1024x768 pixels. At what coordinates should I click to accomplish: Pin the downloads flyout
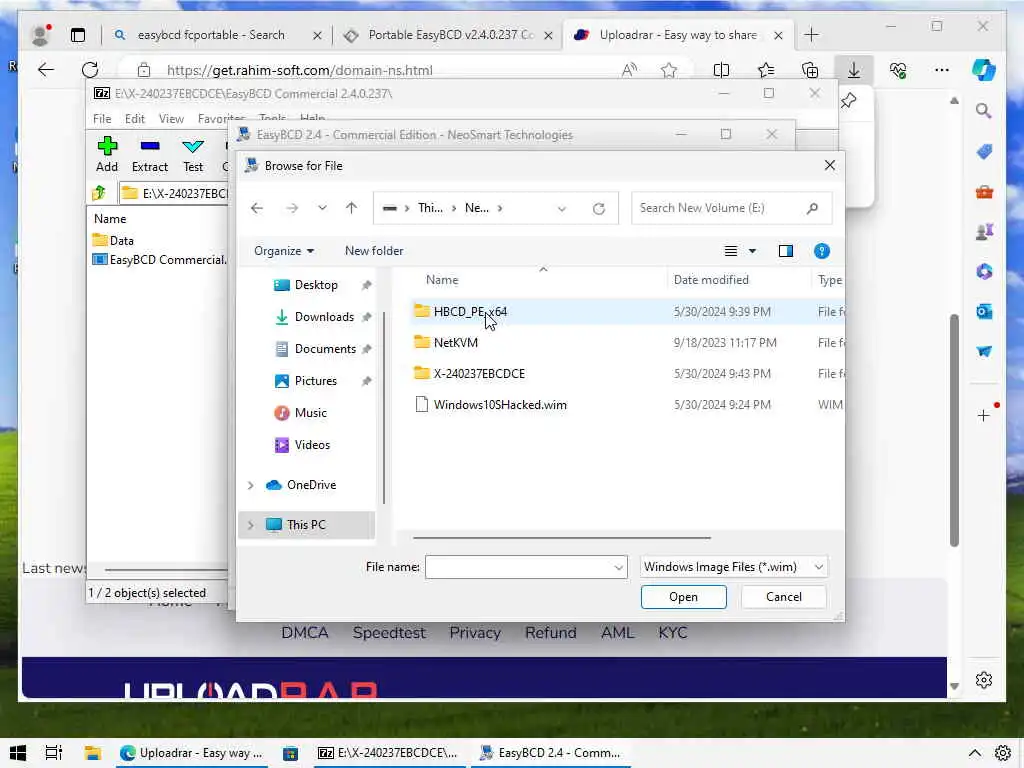tap(848, 101)
